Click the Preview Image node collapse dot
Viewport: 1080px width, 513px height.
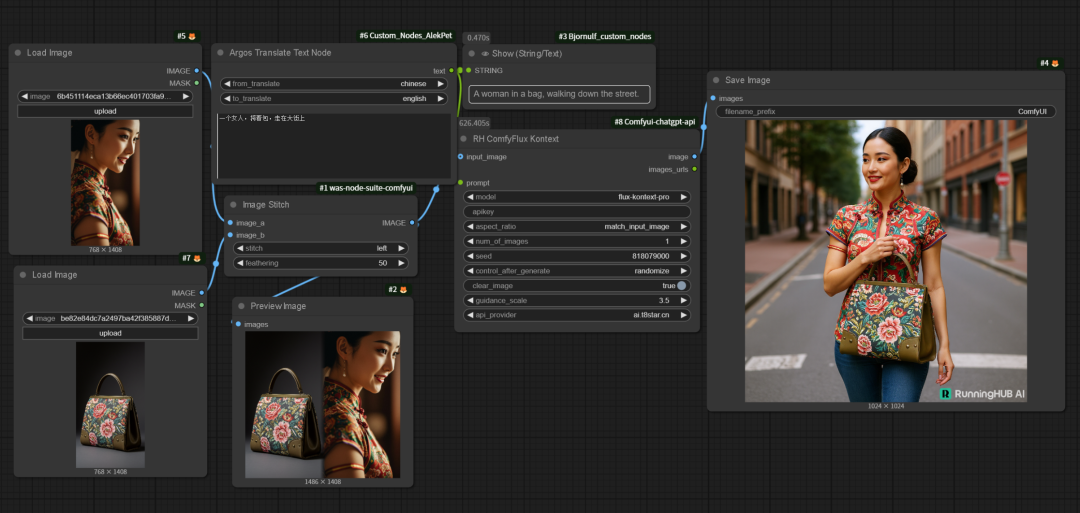point(242,306)
